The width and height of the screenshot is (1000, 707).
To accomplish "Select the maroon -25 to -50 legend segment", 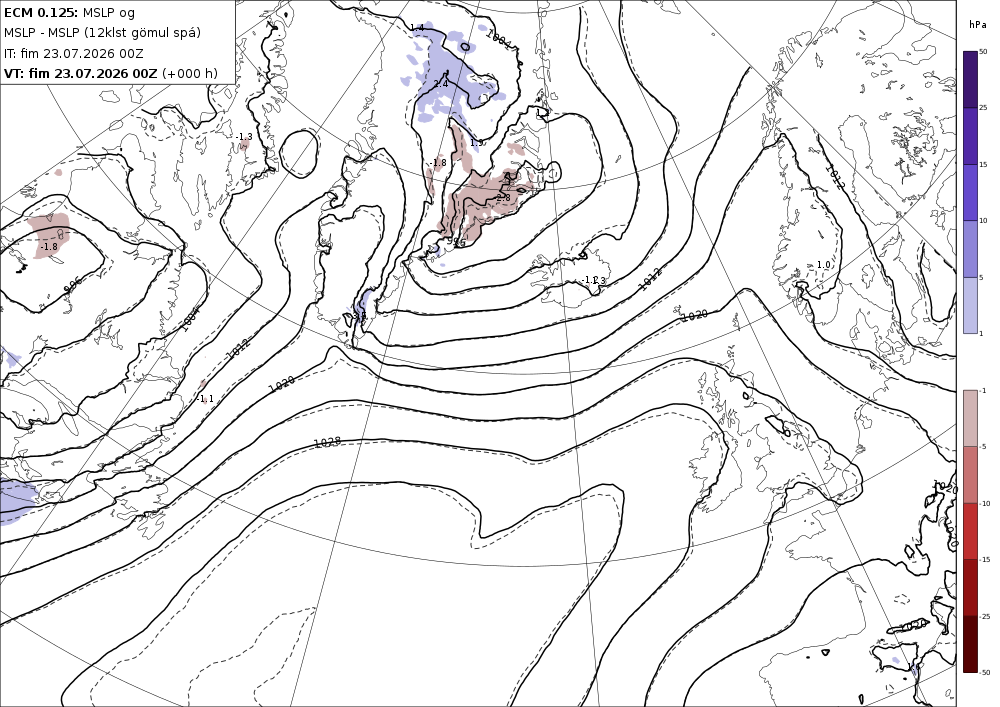I will coord(970,644).
